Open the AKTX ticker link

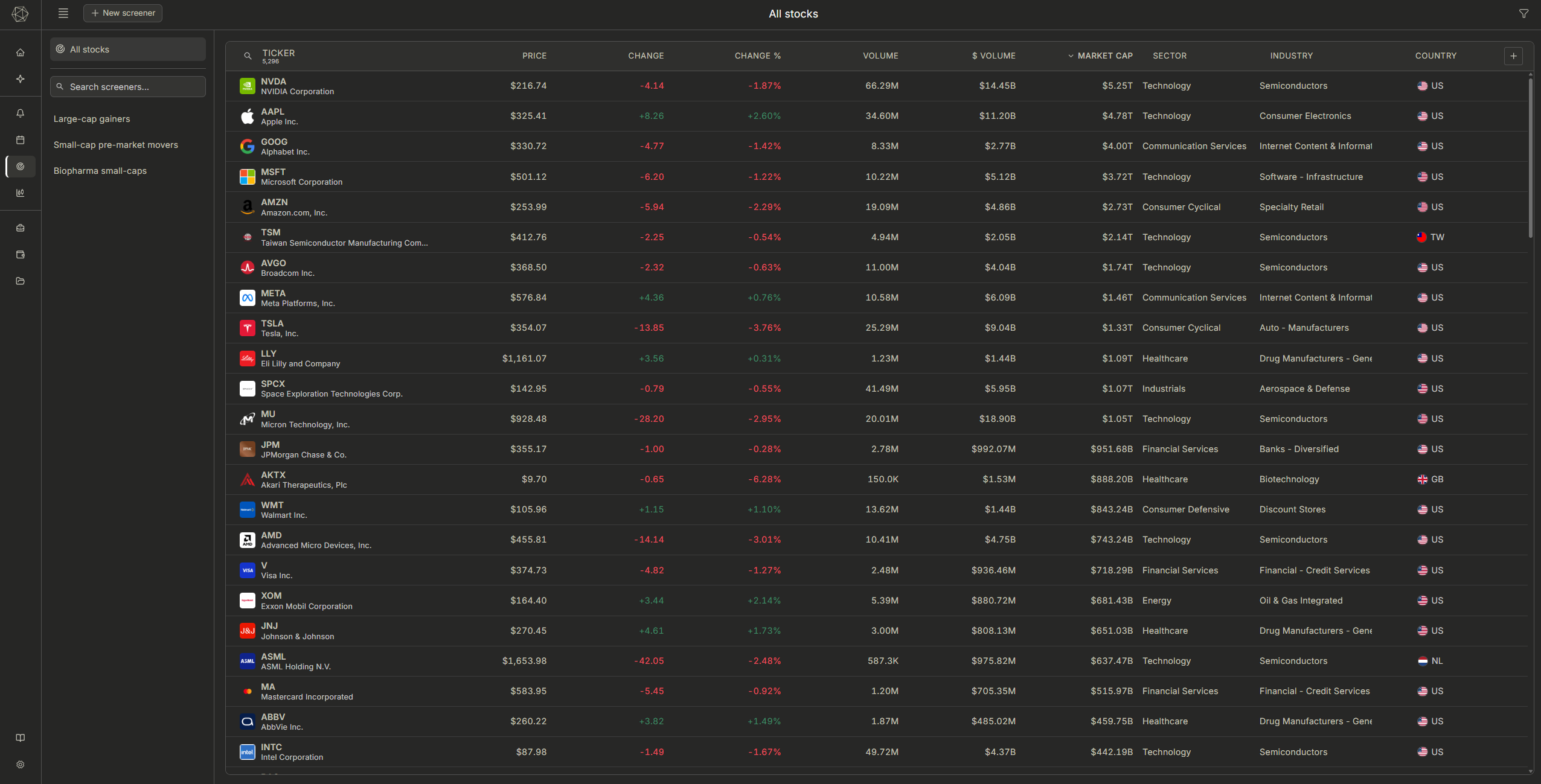pos(273,475)
